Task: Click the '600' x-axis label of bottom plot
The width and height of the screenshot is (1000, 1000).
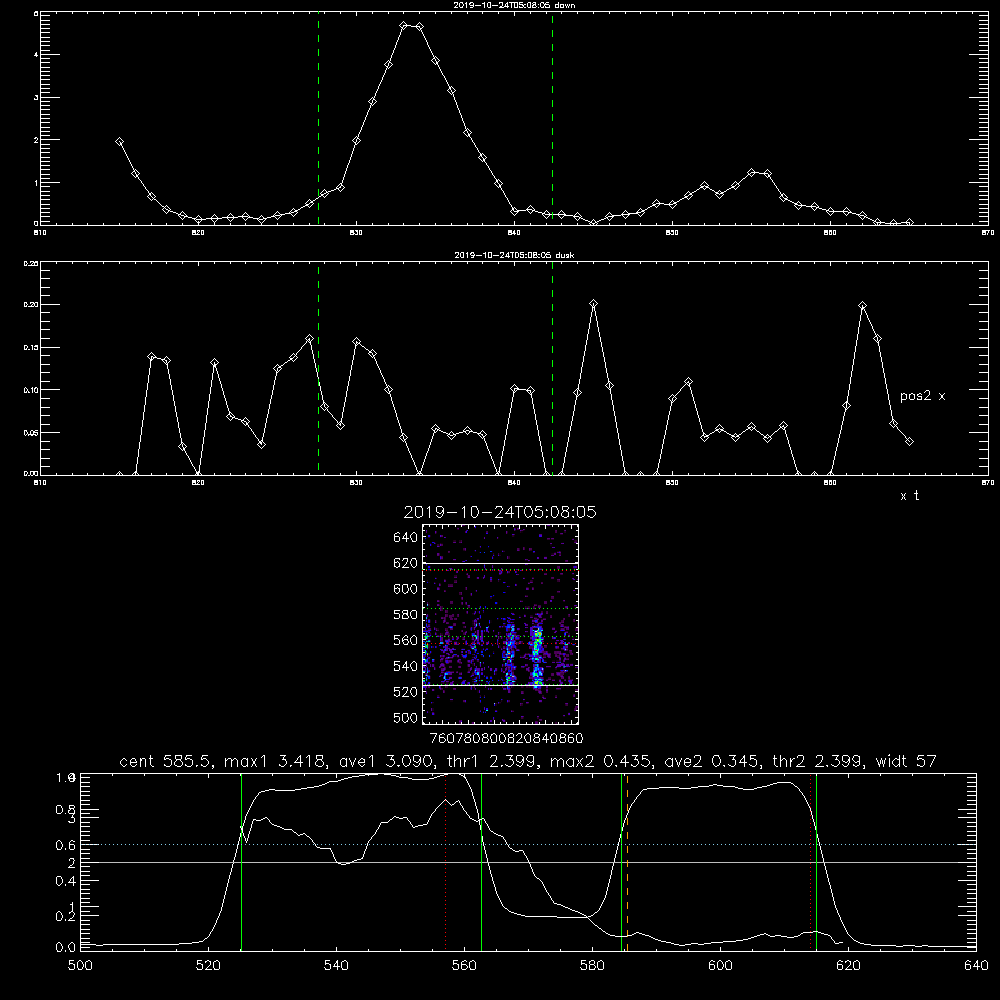Action: [x=720, y=966]
